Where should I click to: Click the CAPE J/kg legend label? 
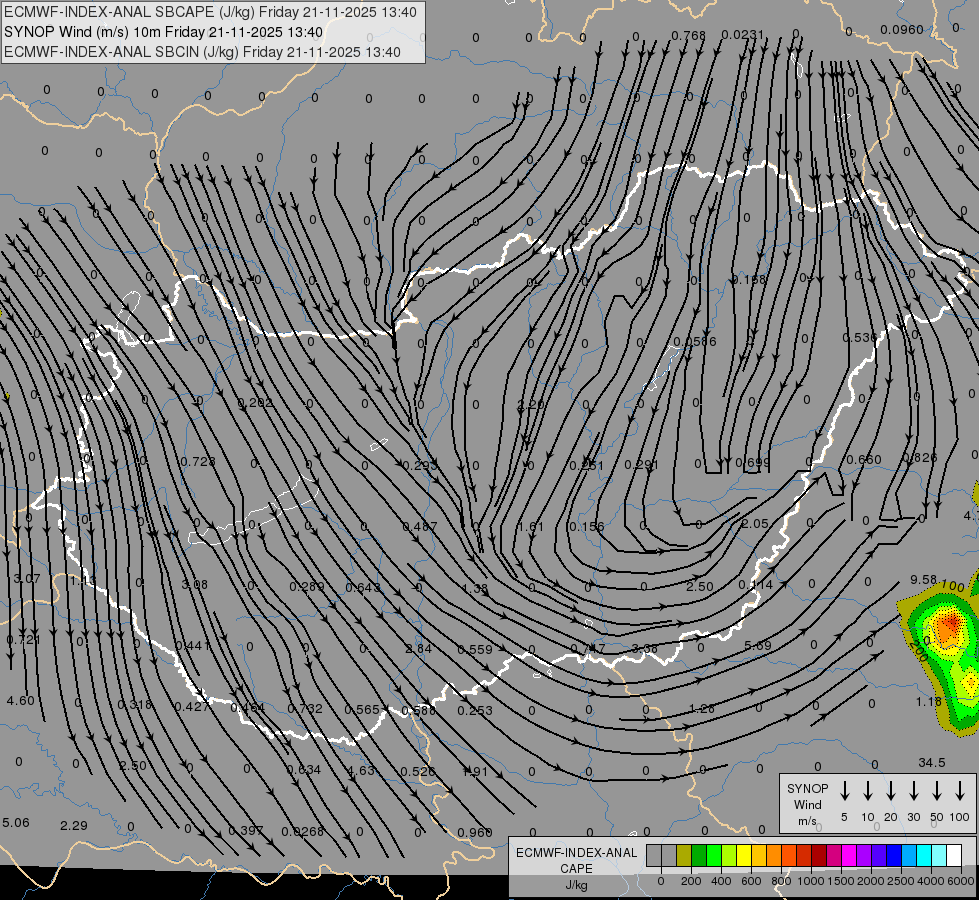(576, 869)
